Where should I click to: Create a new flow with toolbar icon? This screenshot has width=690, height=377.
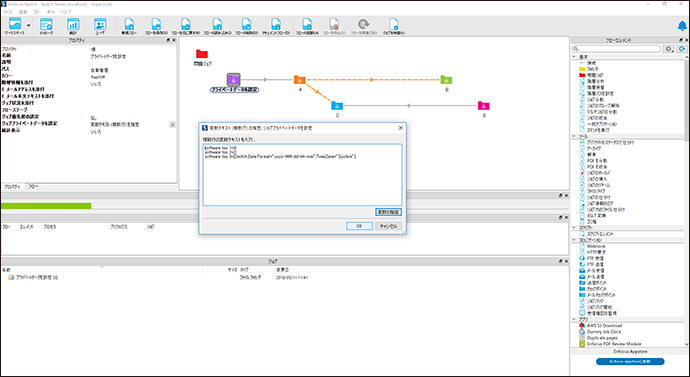pyautogui.click(x=129, y=26)
